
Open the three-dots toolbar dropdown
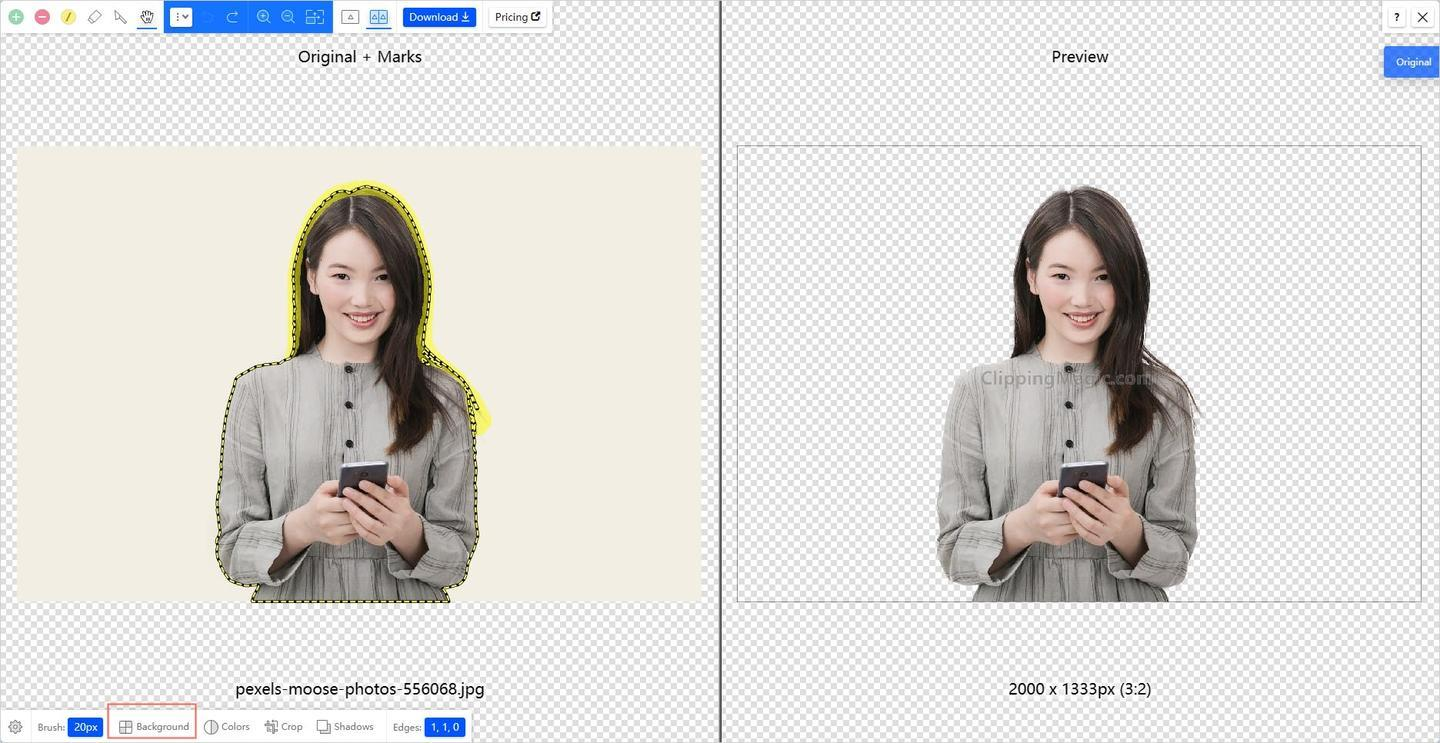pos(181,17)
